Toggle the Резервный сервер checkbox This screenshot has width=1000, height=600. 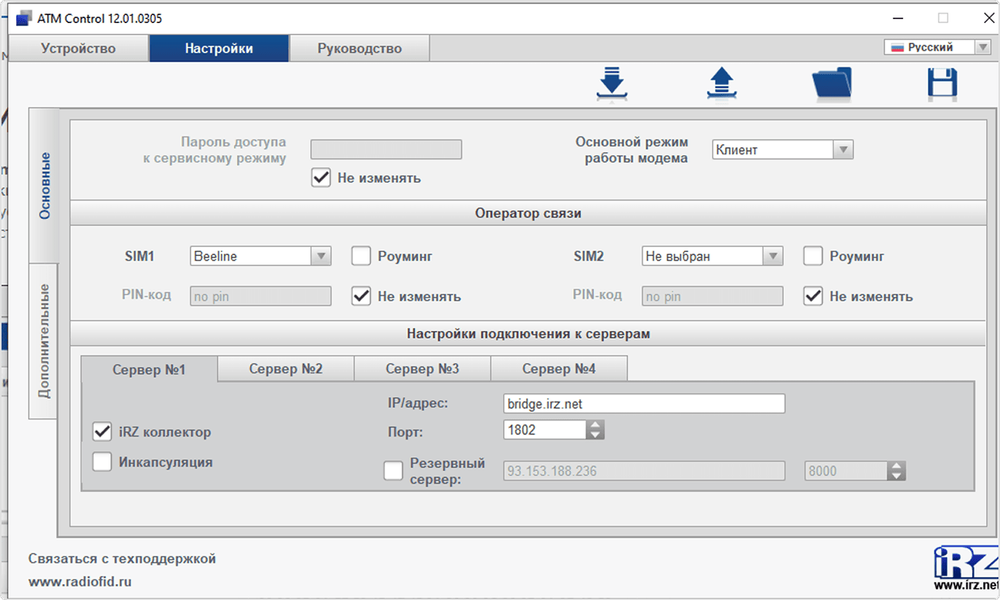[394, 471]
